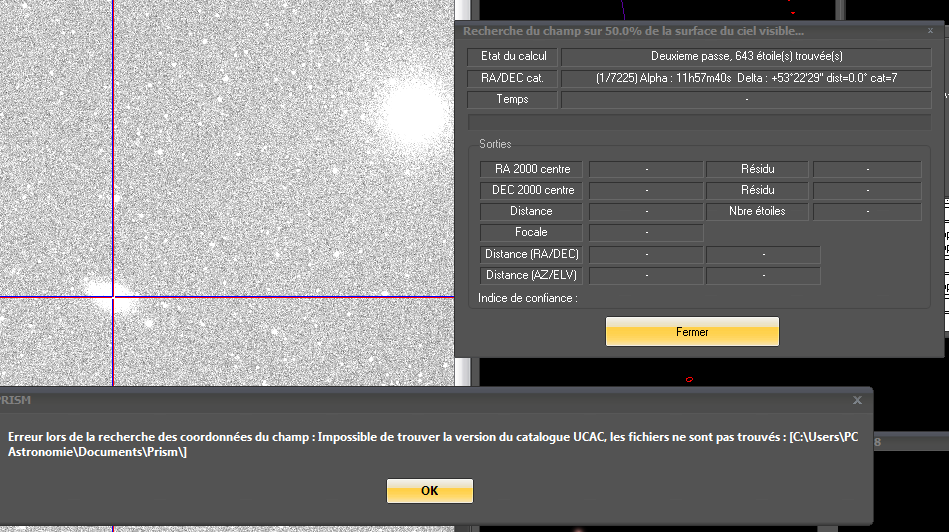Click the blue crosshair intersection on image

113,296
